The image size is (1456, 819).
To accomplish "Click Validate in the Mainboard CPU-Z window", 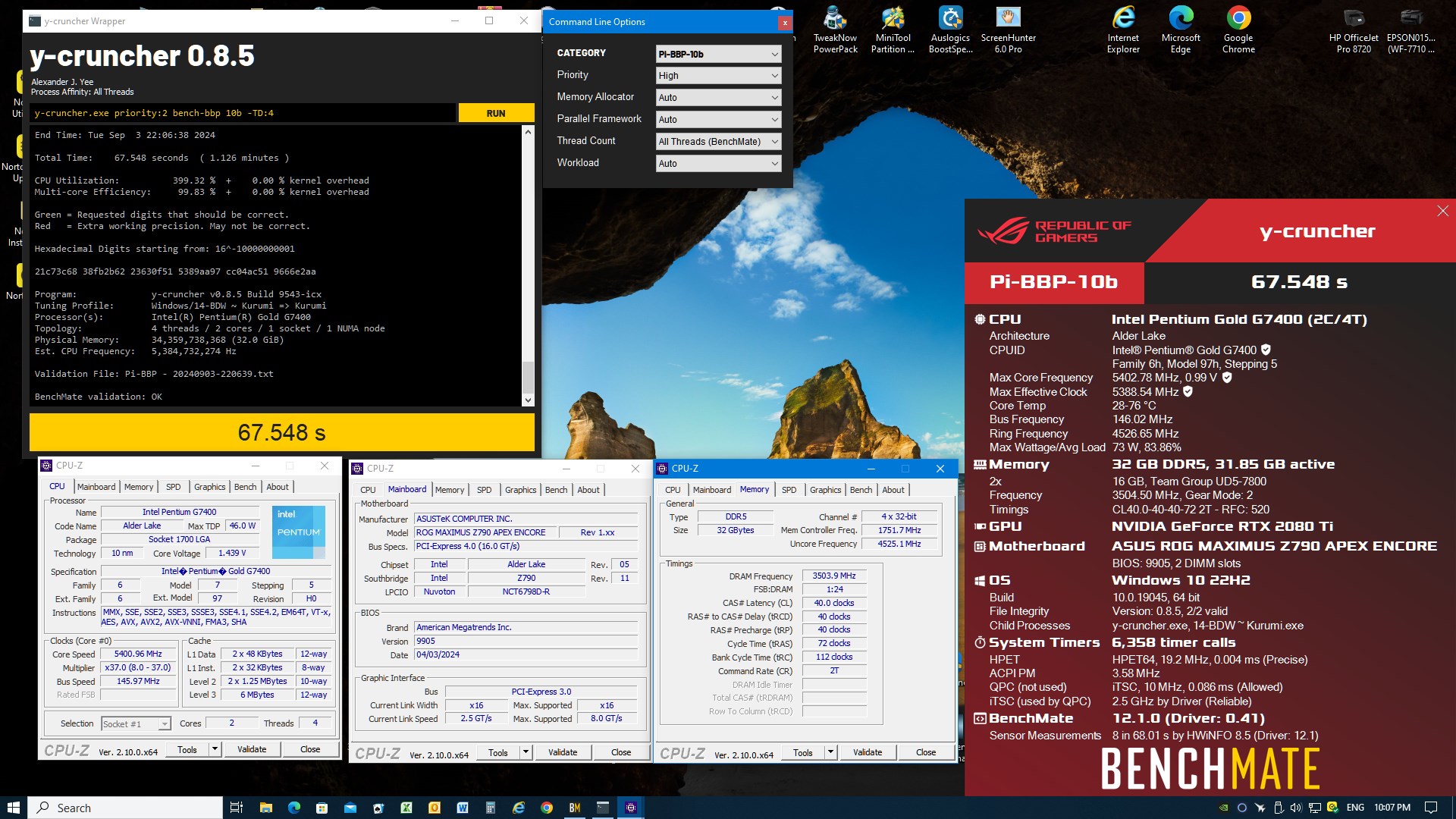I will pos(563,752).
